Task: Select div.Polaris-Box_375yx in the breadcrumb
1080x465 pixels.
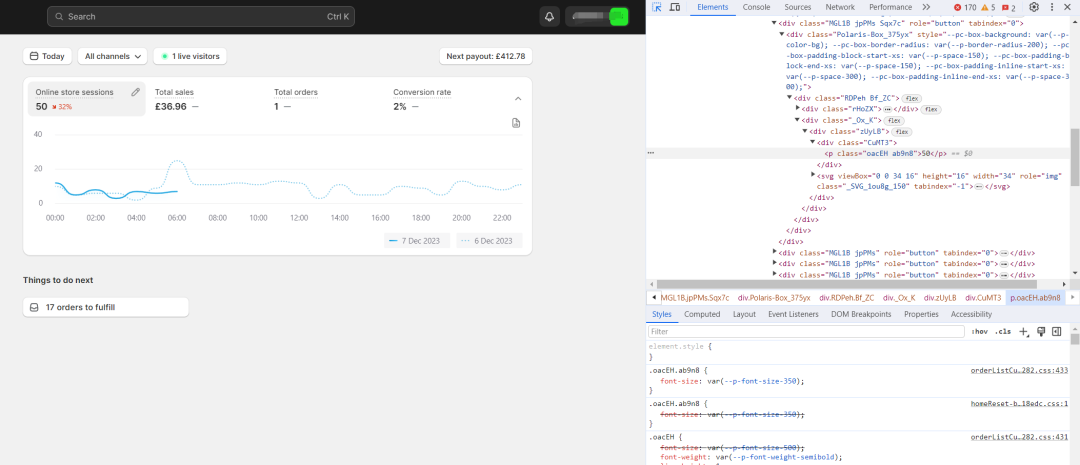Action: click(x=775, y=298)
